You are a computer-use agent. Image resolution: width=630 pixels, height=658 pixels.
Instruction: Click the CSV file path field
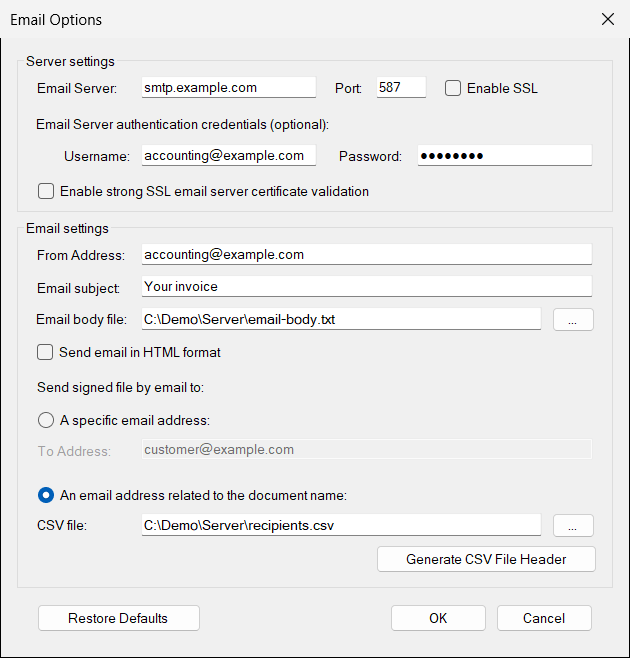pyautogui.click(x=341, y=525)
